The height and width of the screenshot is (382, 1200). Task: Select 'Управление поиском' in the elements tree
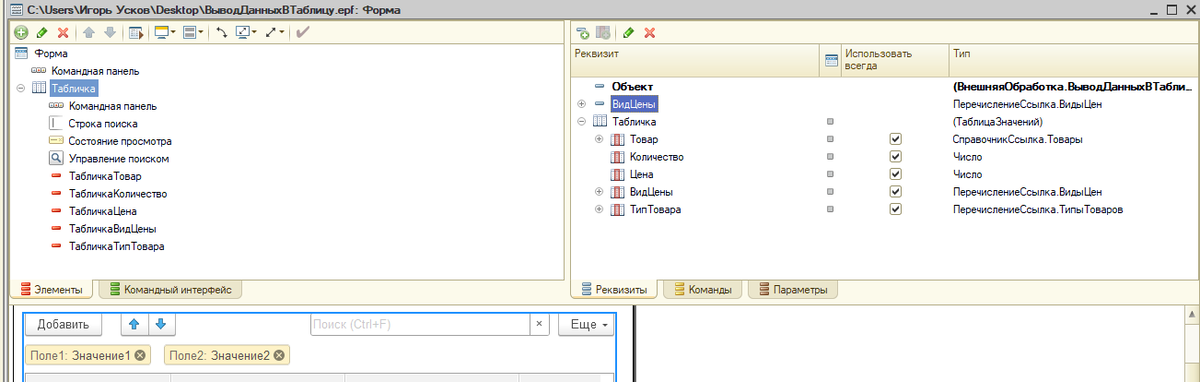[x=119, y=158]
